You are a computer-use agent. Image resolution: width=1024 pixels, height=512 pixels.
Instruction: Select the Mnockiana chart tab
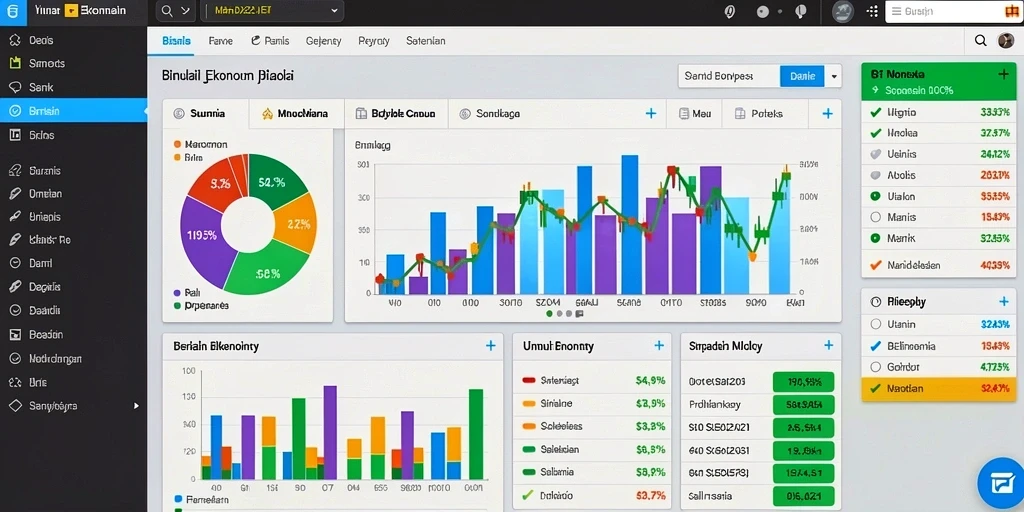tap(295, 114)
